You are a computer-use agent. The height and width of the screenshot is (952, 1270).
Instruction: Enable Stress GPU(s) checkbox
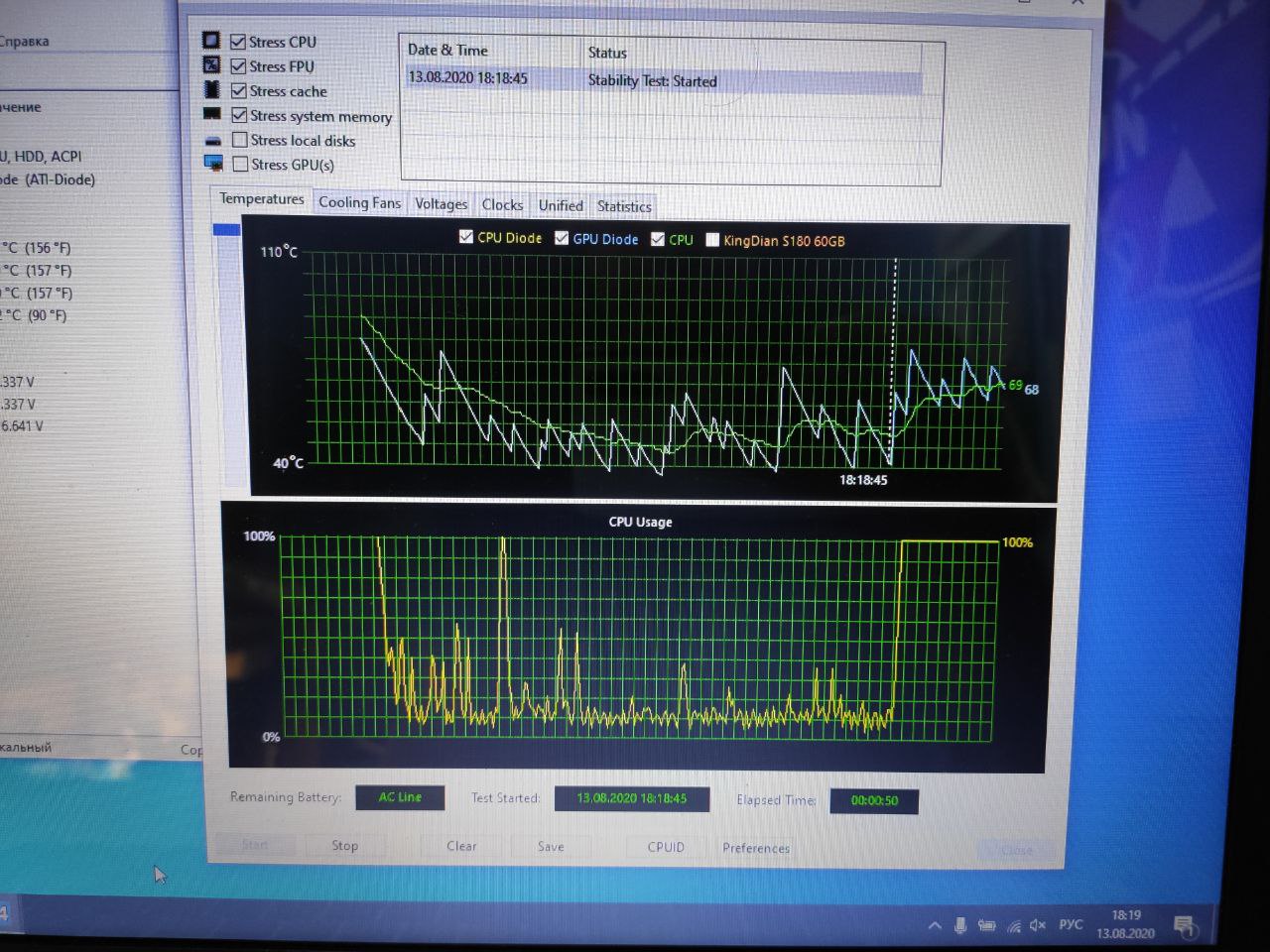[x=240, y=164]
